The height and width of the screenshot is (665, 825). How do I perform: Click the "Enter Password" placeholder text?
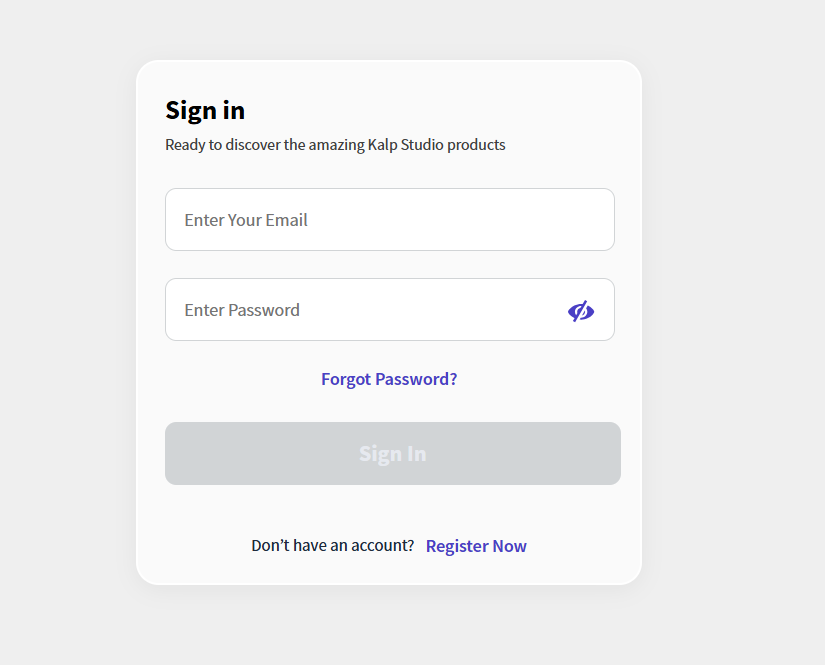tap(242, 310)
